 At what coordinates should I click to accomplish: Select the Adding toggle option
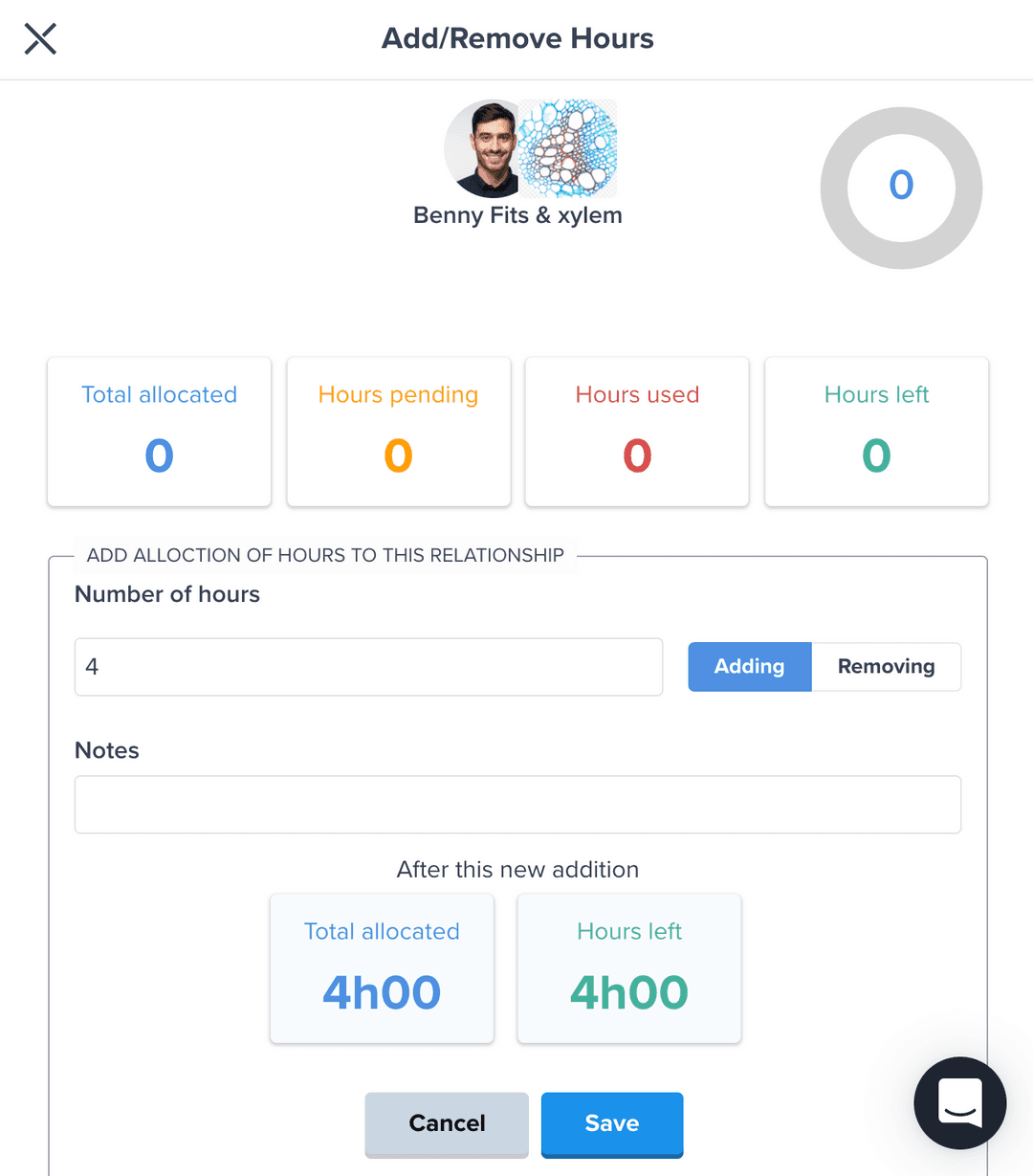point(749,667)
